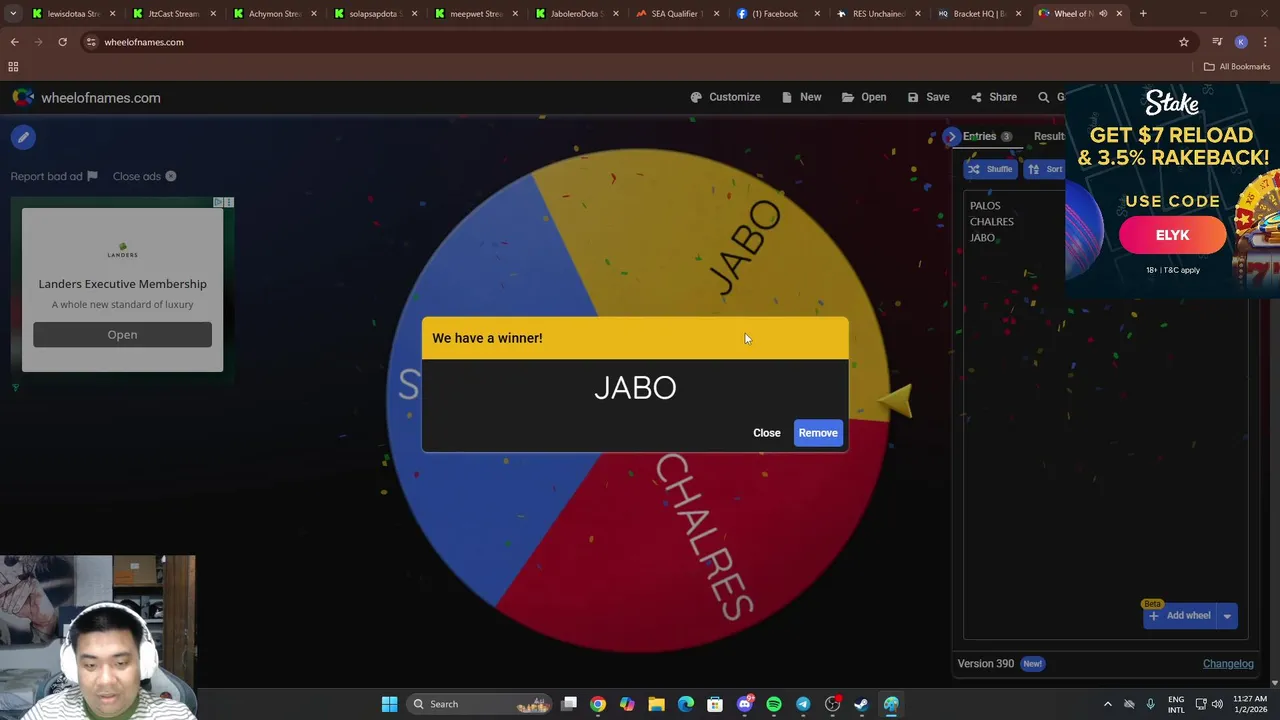The height and width of the screenshot is (720, 1280).
Task: Open the Changelog link
Action: (x=1228, y=664)
